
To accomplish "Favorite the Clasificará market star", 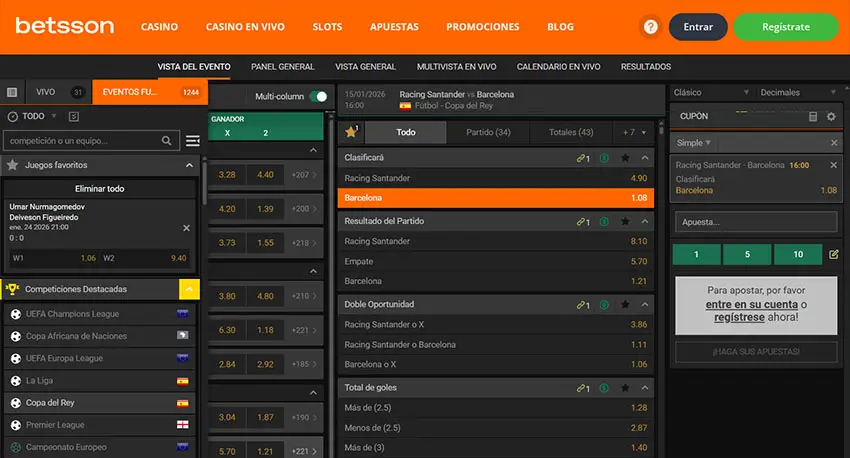I will click(x=625, y=158).
